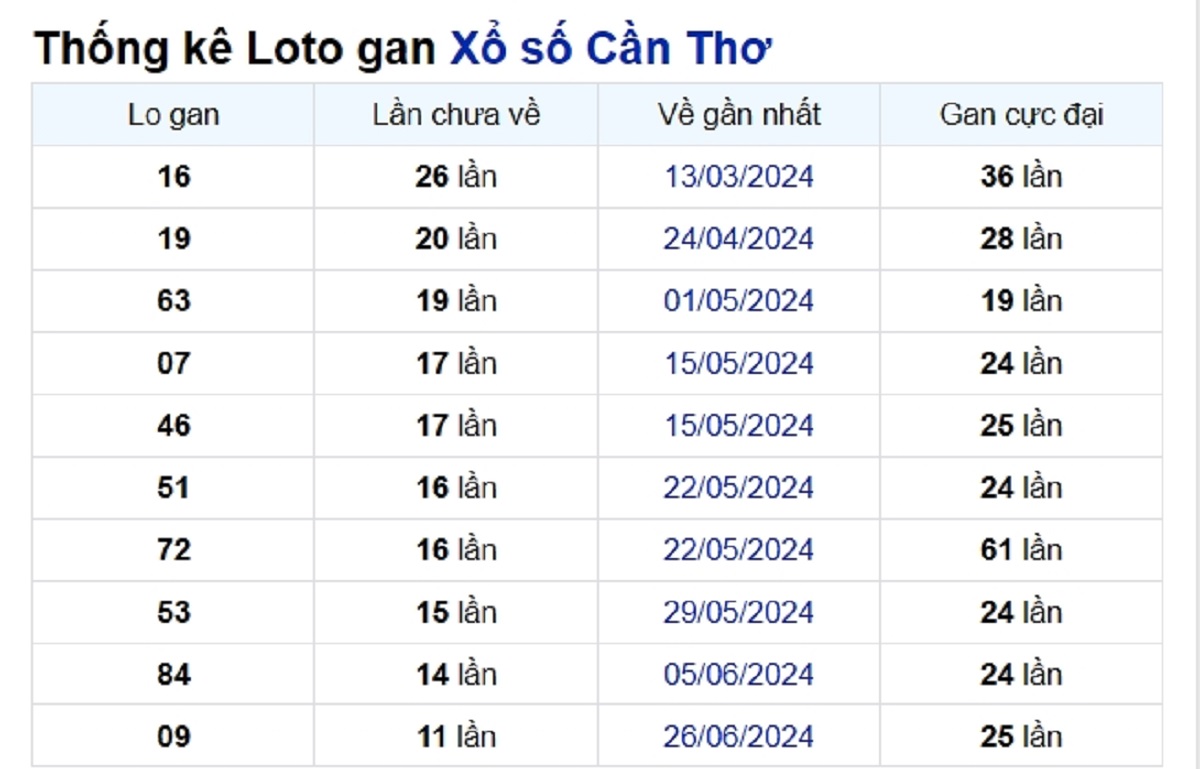The width and height of the screenshot is (1200, 769).
Task: Select the 11 lần cell
Action: [456, 737]
